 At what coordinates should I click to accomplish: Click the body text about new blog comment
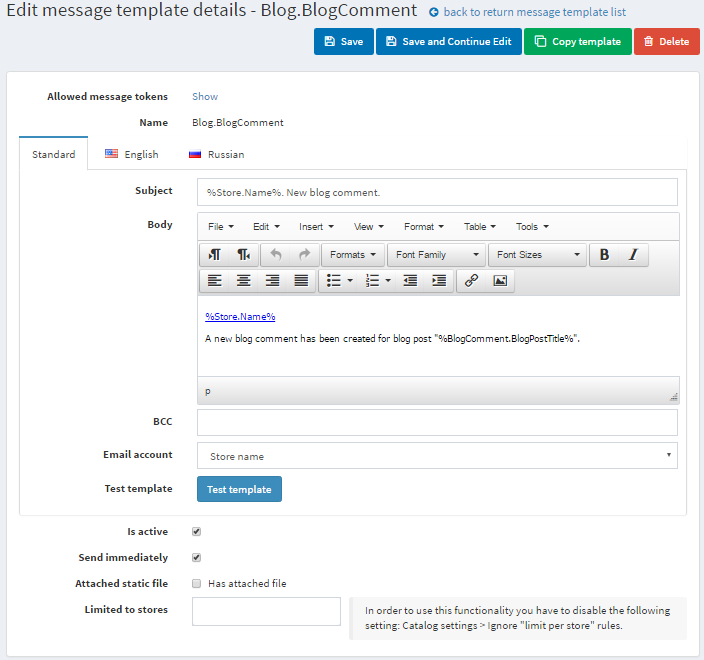(x=392, y=339)
